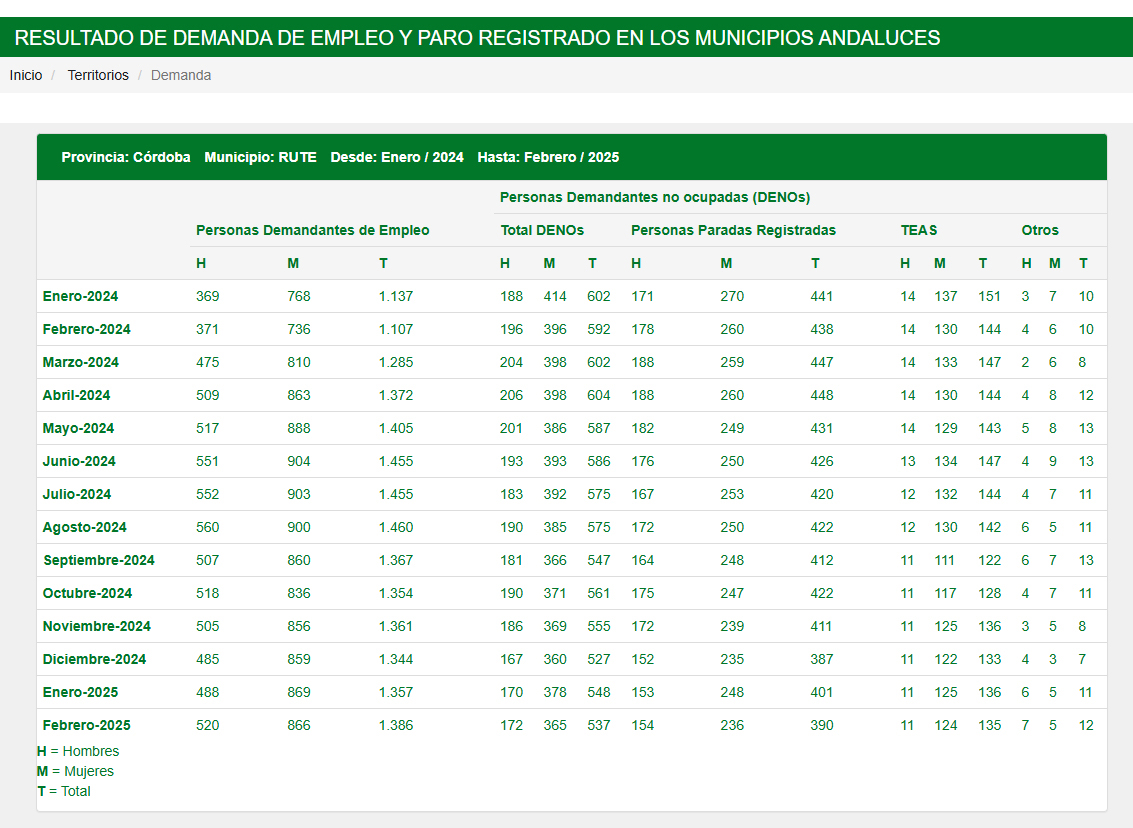1133x828 pixels.
Task: Click the Personas Demandantes no ocupadas (DENOs) header
Action: tap(654, 197)
